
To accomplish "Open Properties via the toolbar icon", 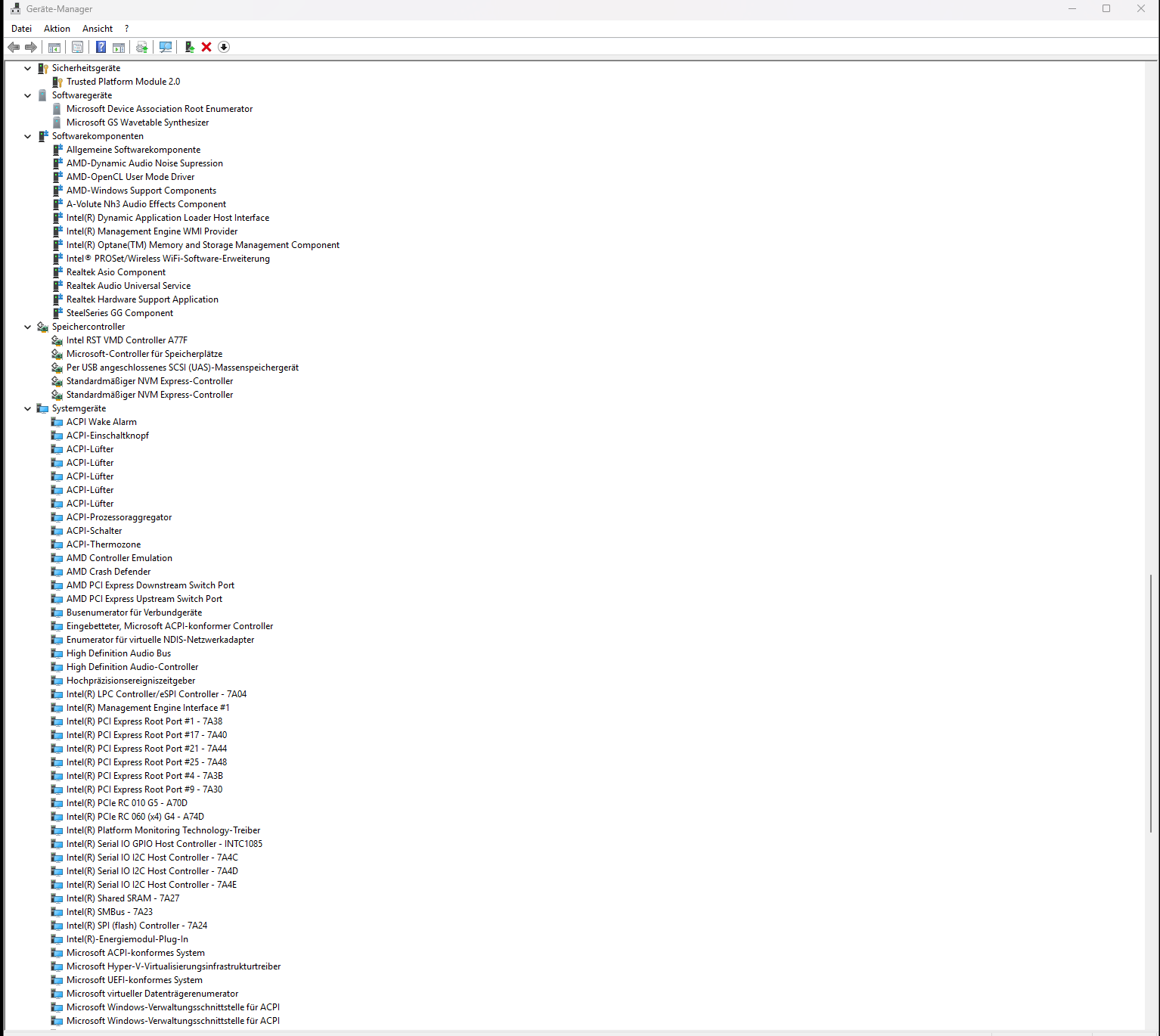I will coord(77,47).
